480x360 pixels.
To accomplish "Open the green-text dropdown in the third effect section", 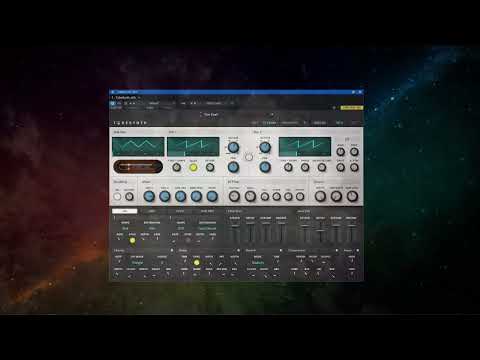I will coord(258,263).
